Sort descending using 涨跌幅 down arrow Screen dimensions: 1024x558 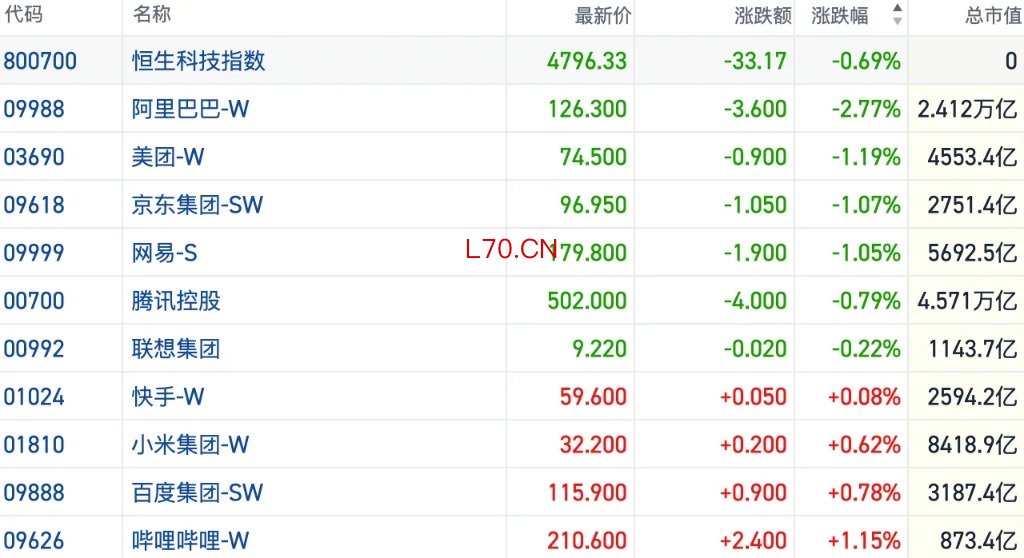click(x=897, y=21)
